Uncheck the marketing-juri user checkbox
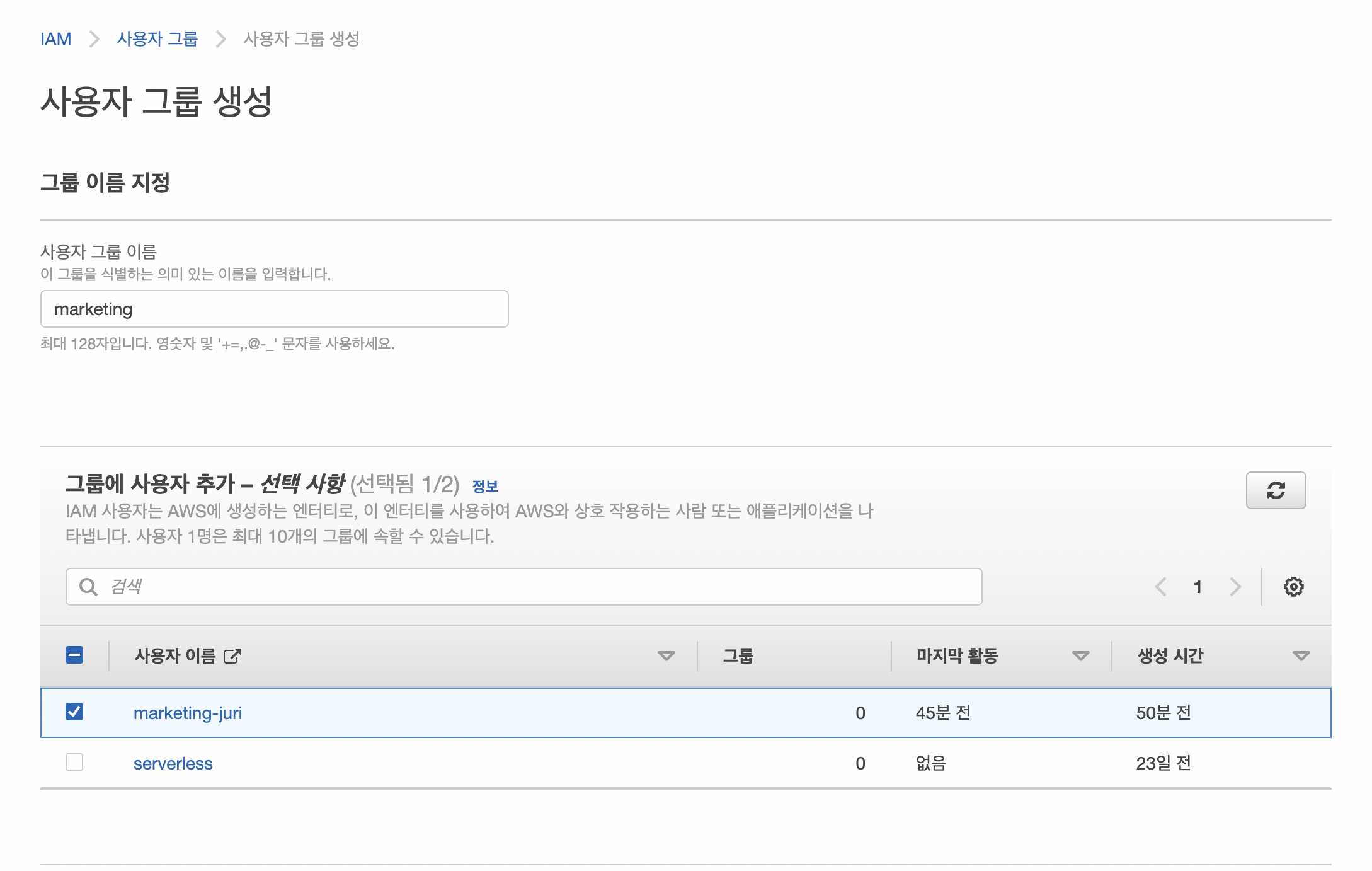The height and width of the screenshot is (871, 1372). pos(74,712)
